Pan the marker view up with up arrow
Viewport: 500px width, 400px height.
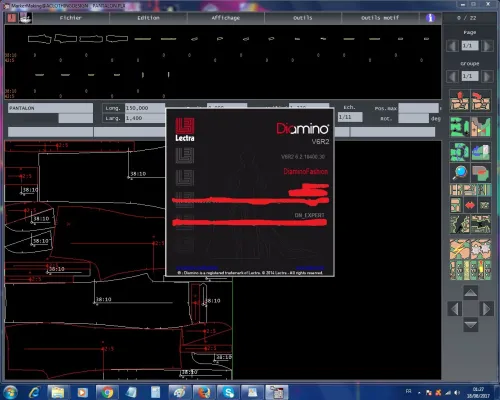click(x=470, y=293)
